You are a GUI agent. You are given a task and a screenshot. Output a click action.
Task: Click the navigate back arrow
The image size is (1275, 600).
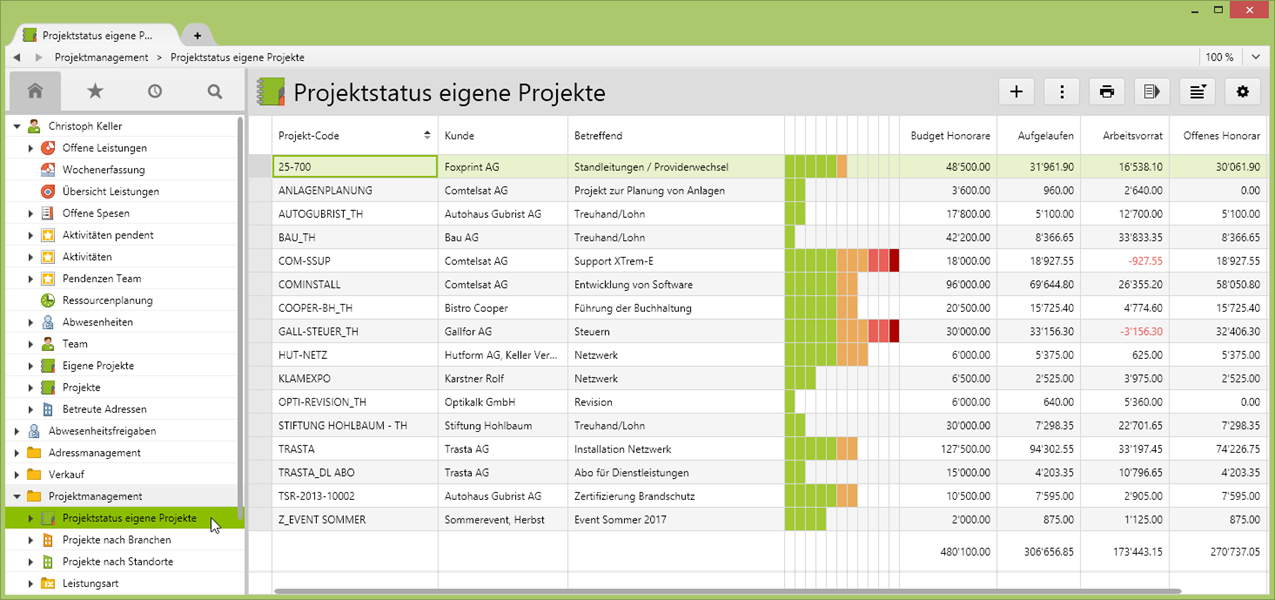click(17, 58)
